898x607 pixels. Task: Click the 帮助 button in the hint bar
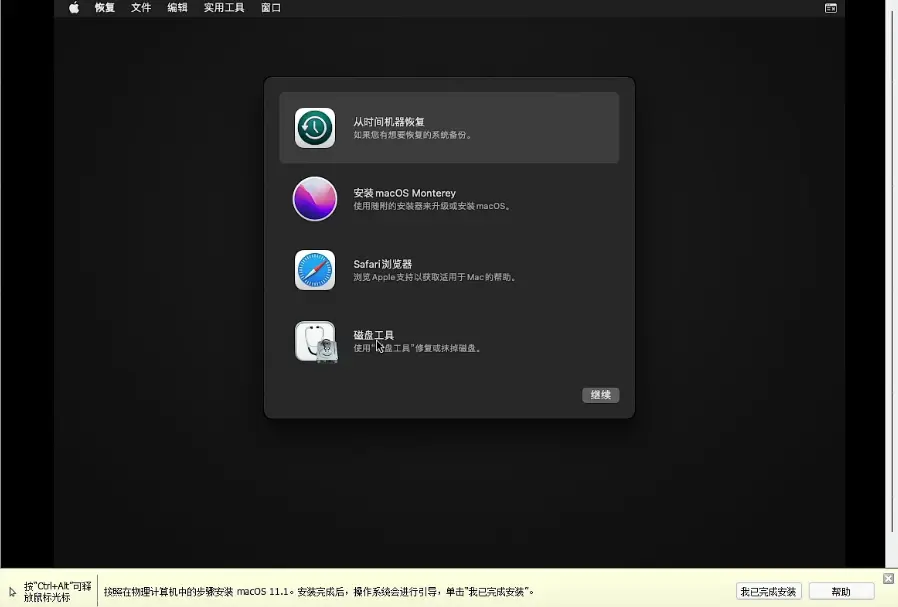tap(841, 592)
